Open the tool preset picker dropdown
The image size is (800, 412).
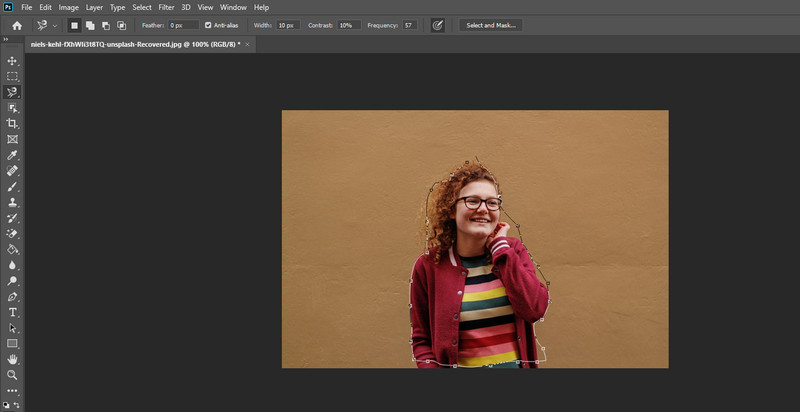[47, 25]
